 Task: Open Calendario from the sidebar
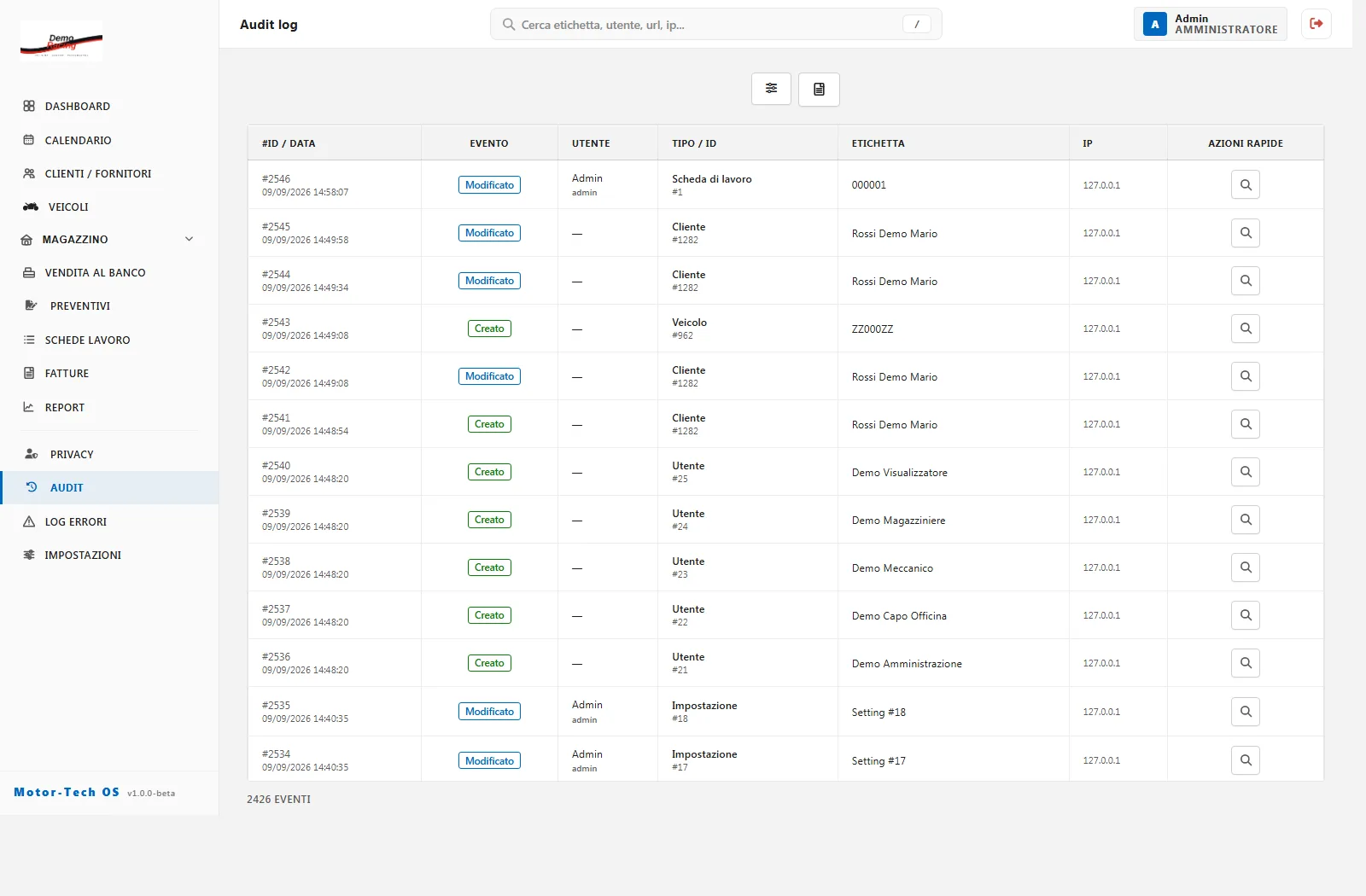point(109,140)
